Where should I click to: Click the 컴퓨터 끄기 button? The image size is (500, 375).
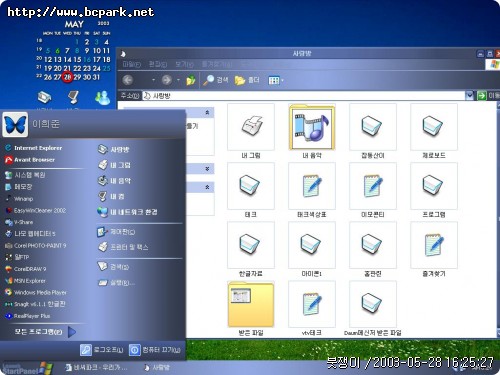[x=155, y=350]
